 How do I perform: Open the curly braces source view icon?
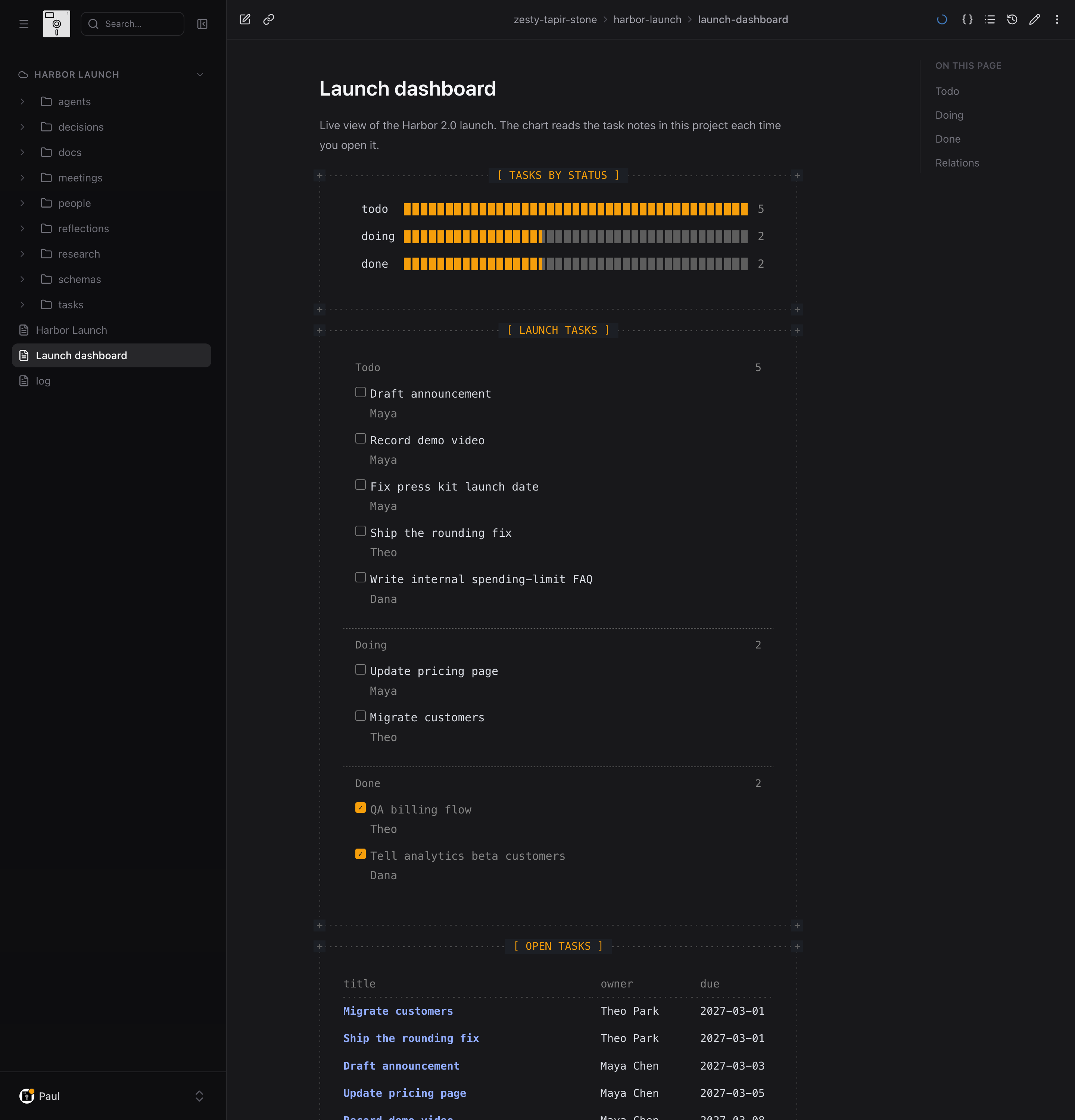click(x=967, y=19)
